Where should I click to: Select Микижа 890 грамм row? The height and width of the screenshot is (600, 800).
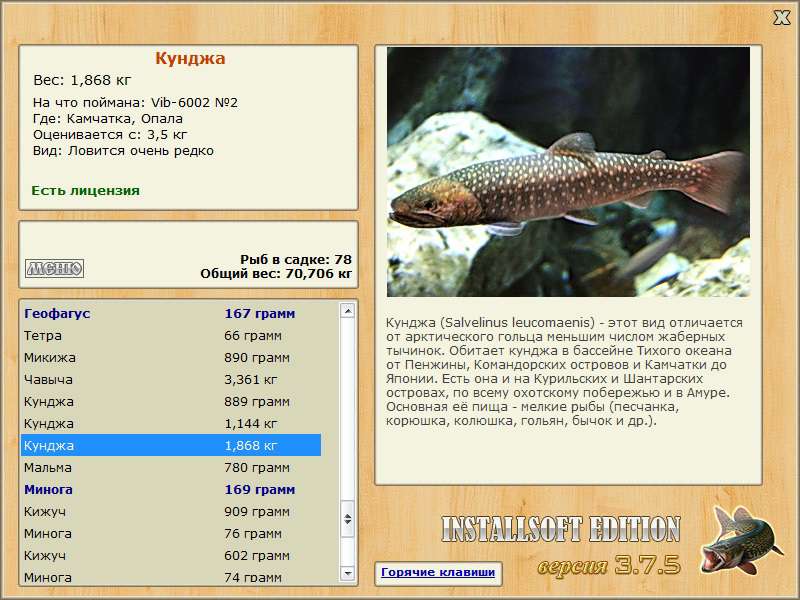171,358
